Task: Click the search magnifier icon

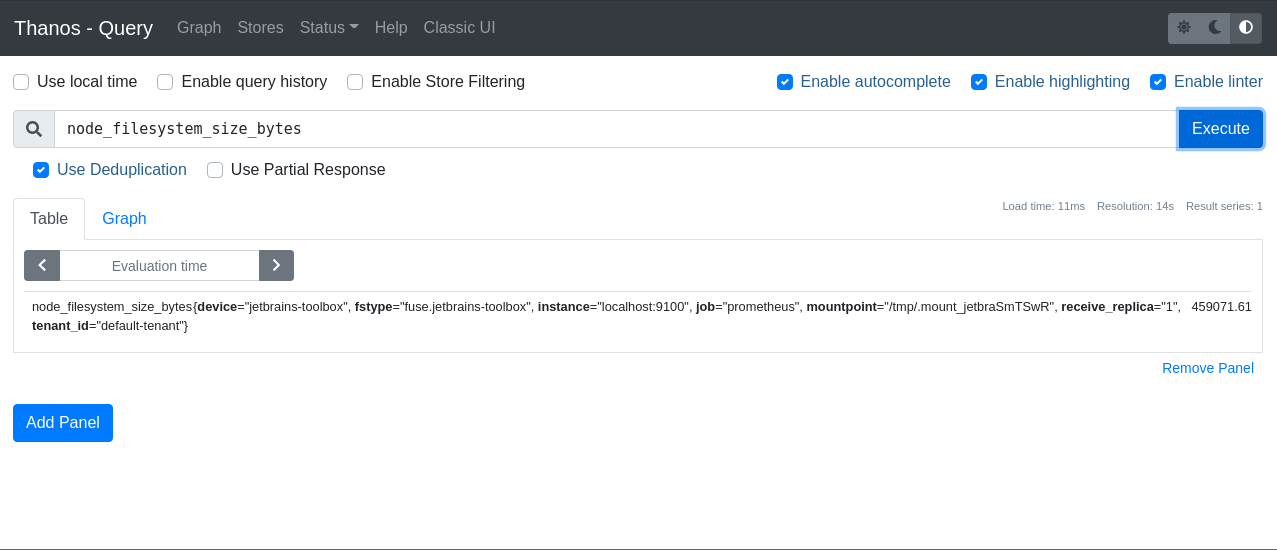Action: tap(34, 129)
